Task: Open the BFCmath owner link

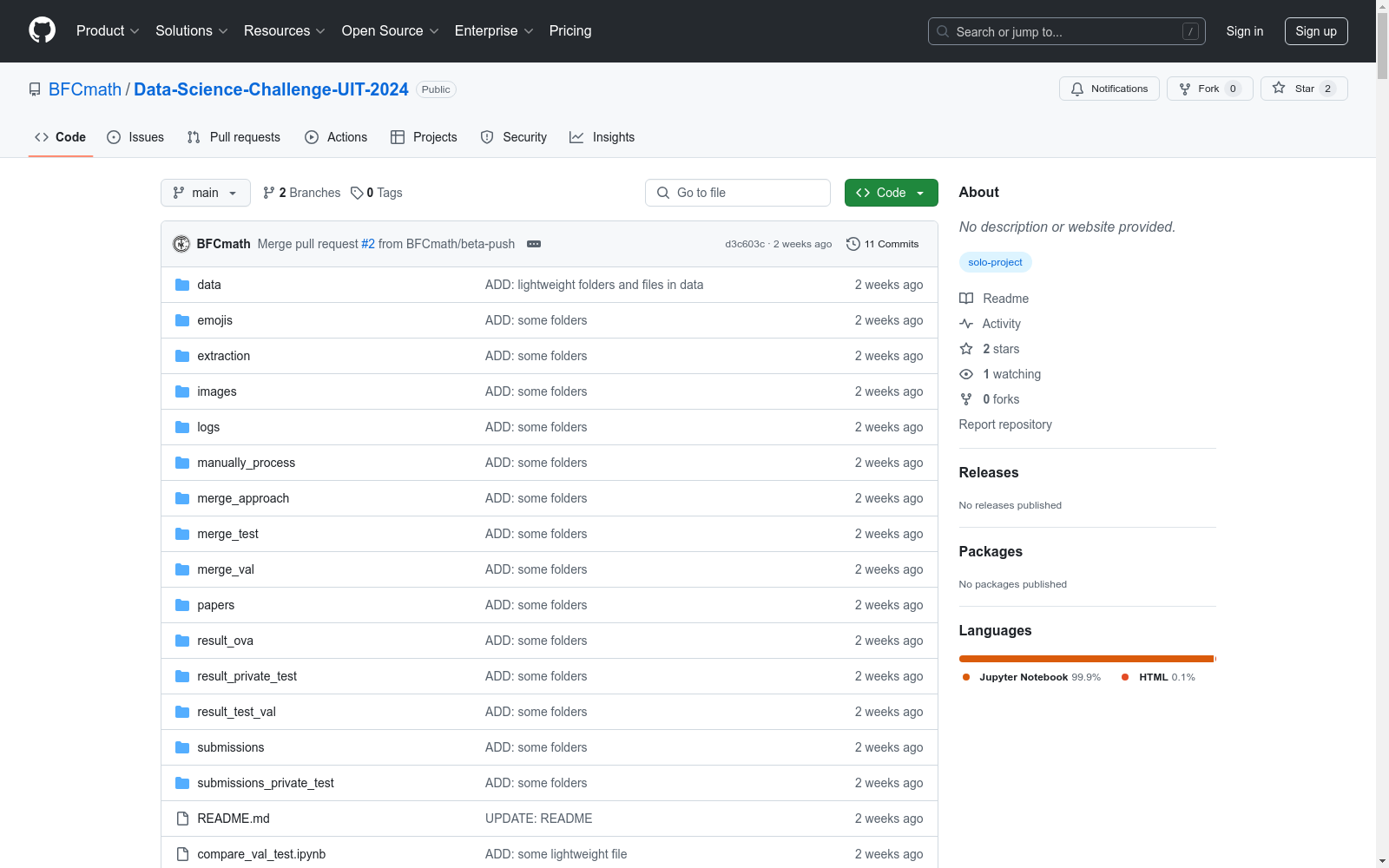Action: point(85,89)
